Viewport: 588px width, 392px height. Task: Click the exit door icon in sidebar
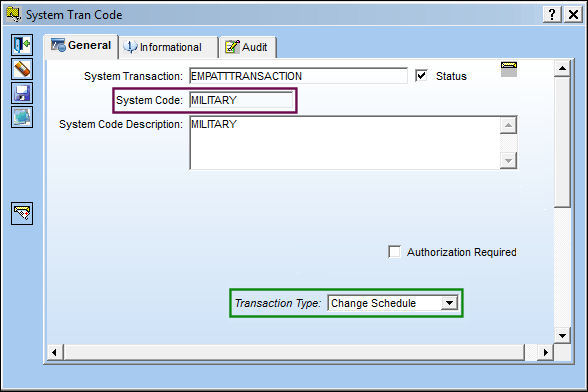click(x=22, y=45)
